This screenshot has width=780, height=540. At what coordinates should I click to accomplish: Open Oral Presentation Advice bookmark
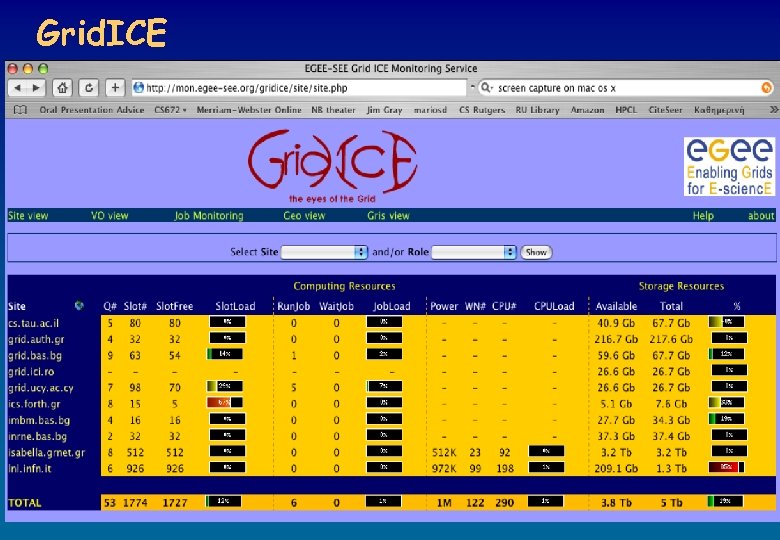(x=92, y=109)
